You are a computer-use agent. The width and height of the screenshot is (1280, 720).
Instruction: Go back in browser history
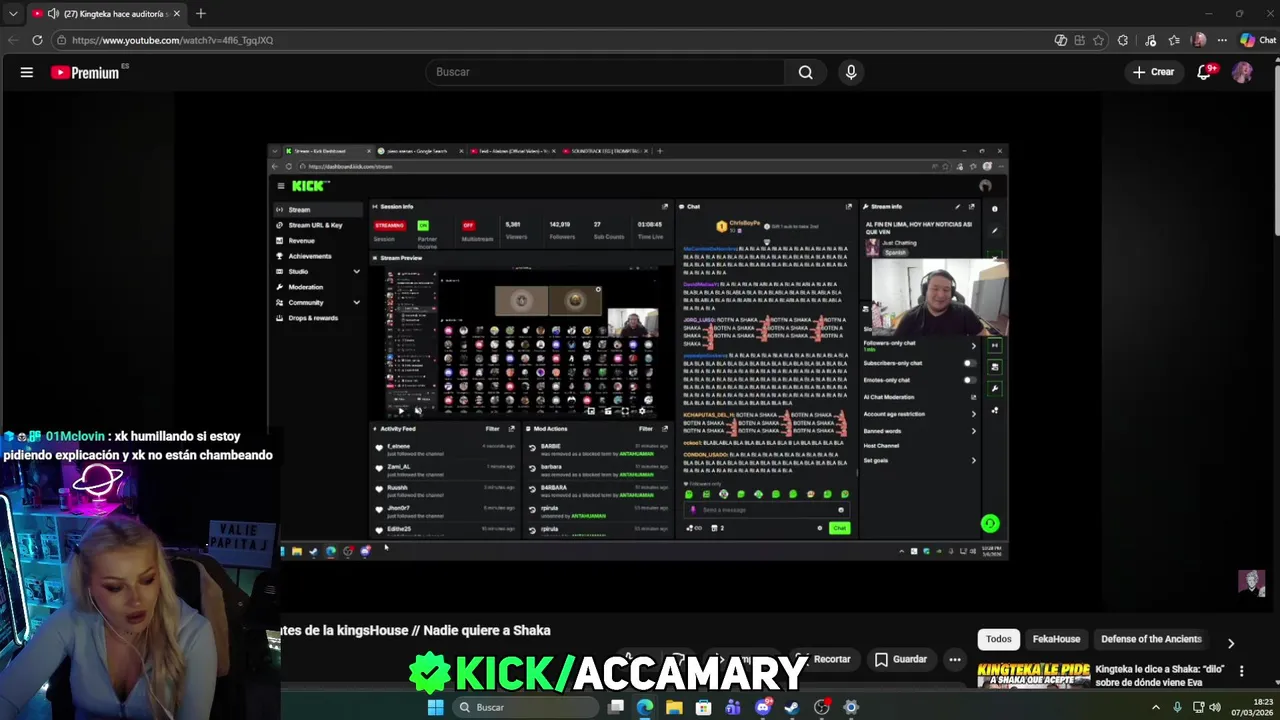pos(12,40)
